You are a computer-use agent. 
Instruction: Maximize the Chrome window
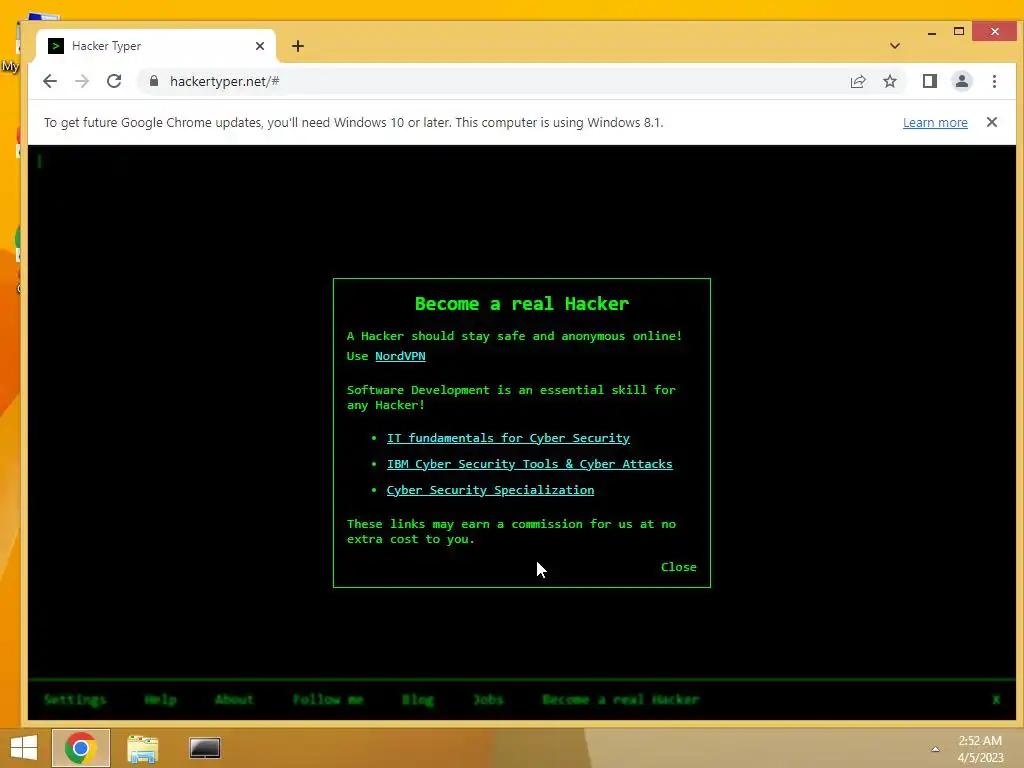click(x=959, y=31)
